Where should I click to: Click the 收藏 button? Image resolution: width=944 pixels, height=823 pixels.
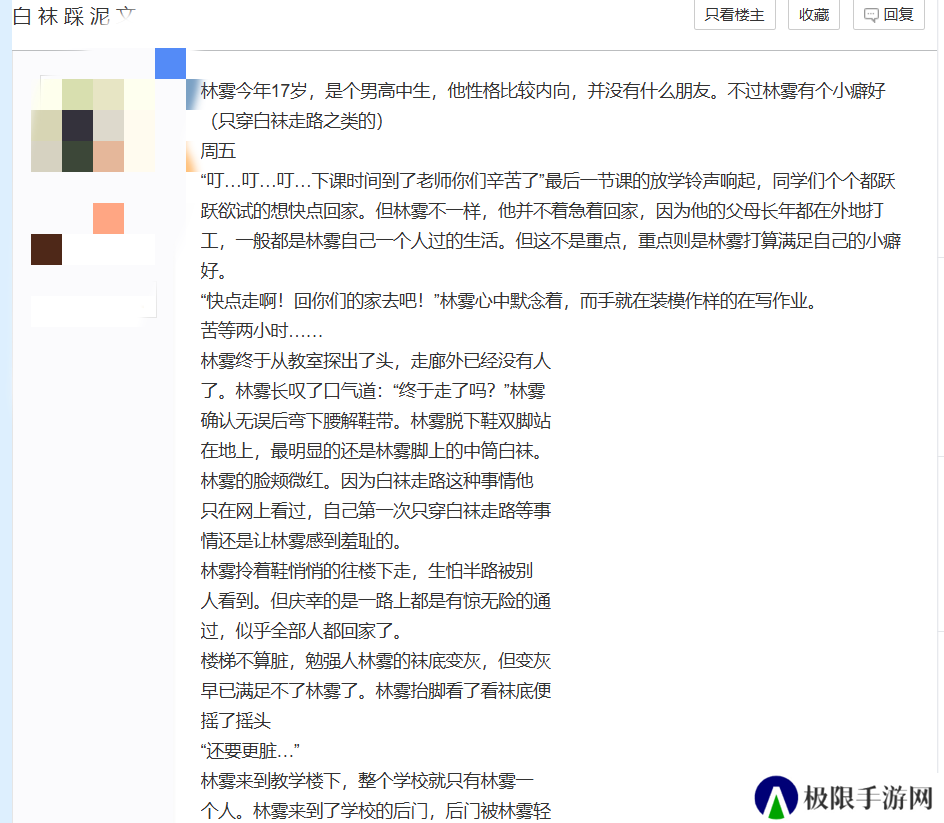[x=814, y=15]
